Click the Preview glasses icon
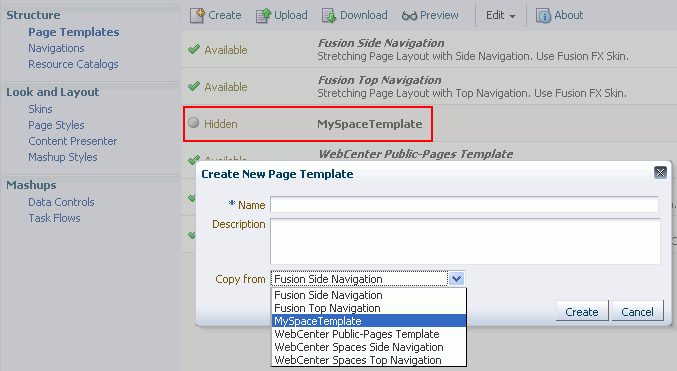Image resolution: width=677 pixels, height=371 pixels. coord(409,16)
